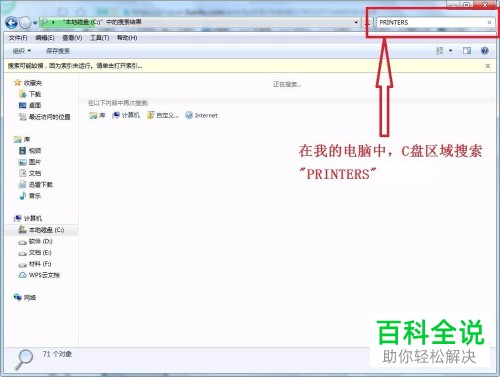500x377 pixels.
Task: Open the help question mark icon
Action: (x=485, y=51)
